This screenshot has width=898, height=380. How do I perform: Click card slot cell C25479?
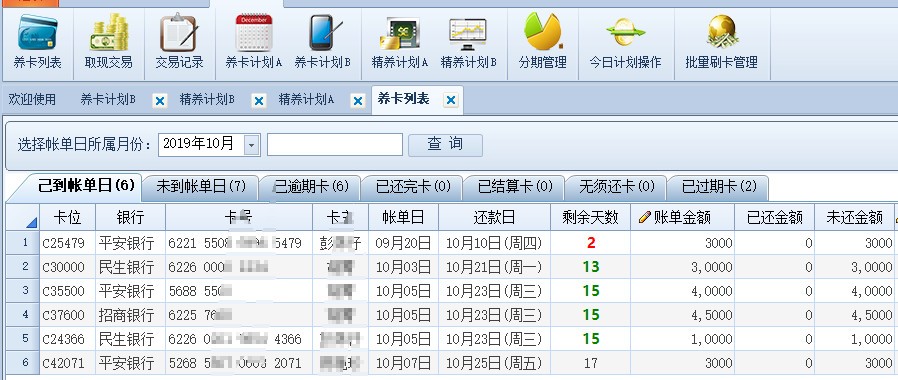[68, 243]
